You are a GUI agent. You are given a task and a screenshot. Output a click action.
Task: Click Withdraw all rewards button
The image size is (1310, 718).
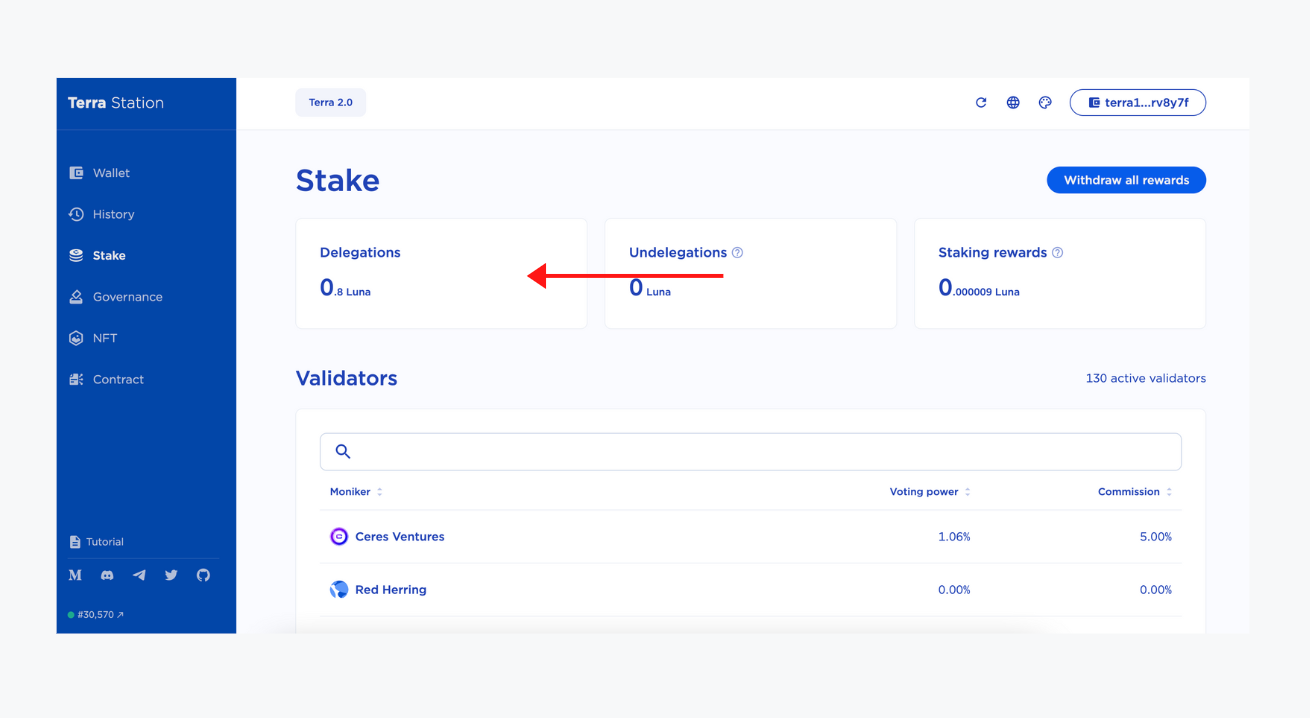[x=1126, y=180]
